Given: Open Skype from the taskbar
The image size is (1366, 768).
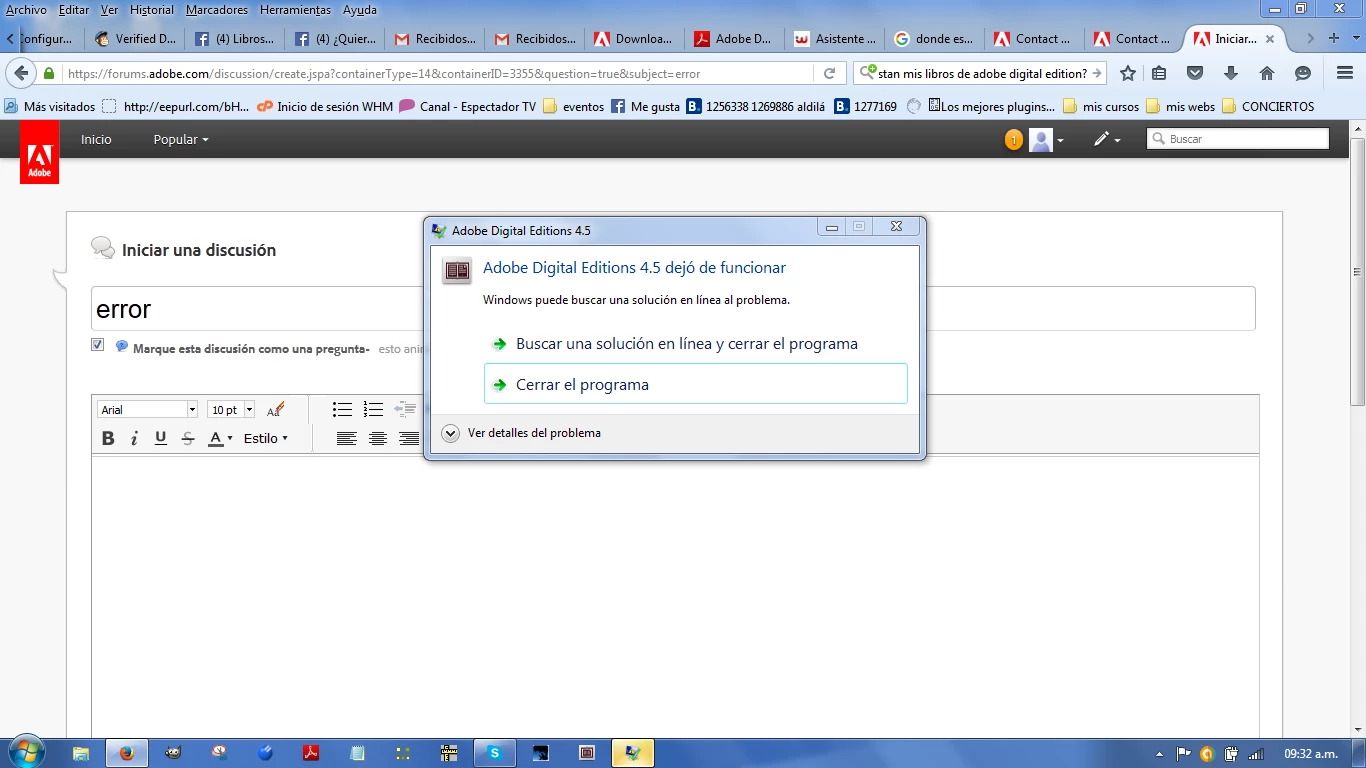Looking at the screenshot, I should 495,753.
